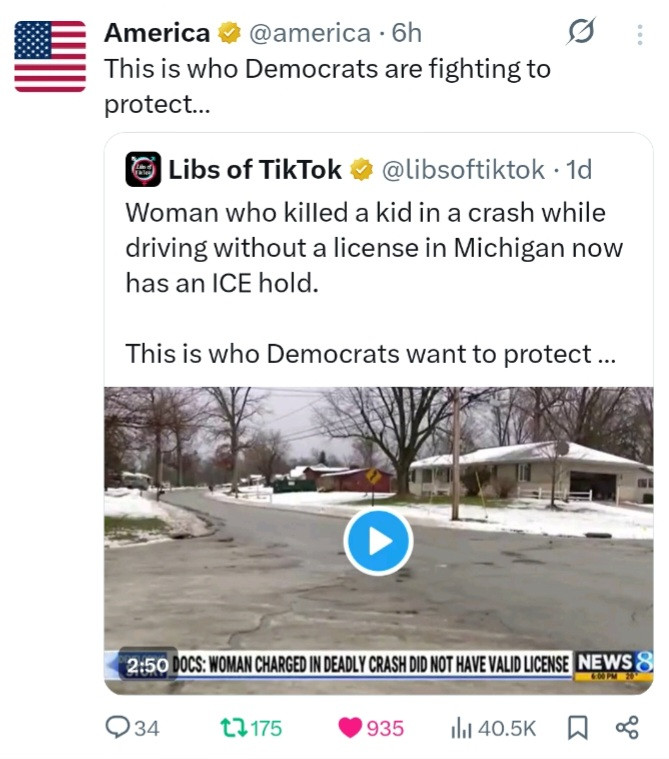
Task: Open the quoted tweet's 1d timestamp
Action: (x=579, y=170)
